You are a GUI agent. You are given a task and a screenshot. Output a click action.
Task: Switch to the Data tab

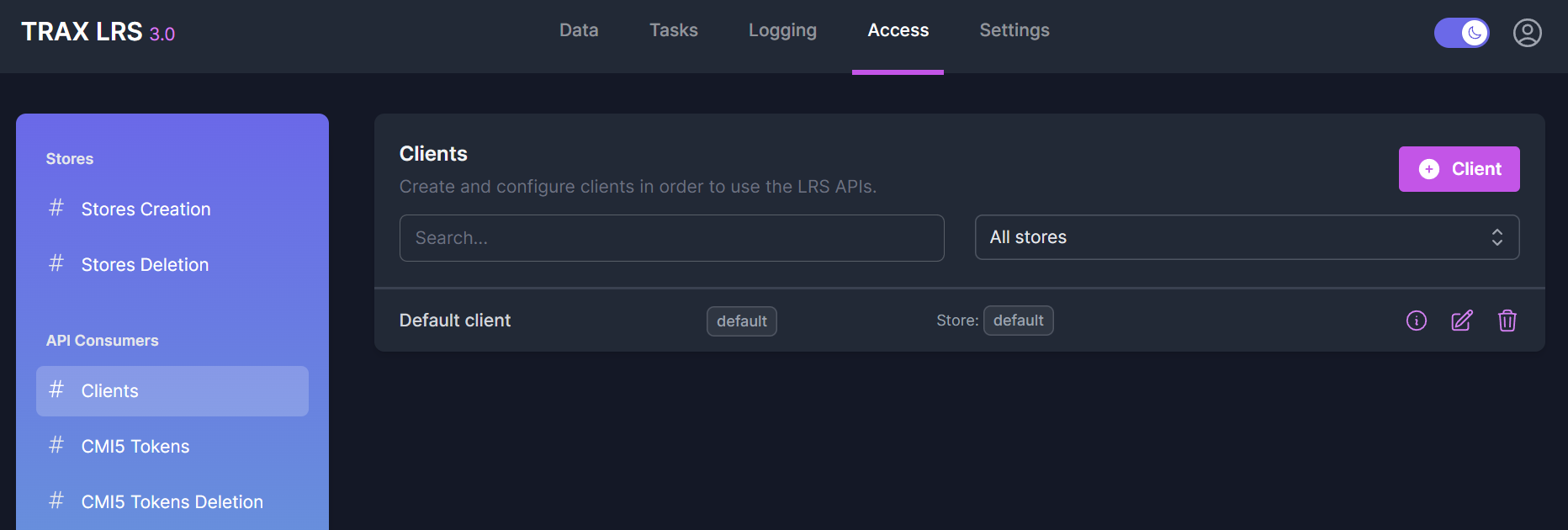[579, 30]
